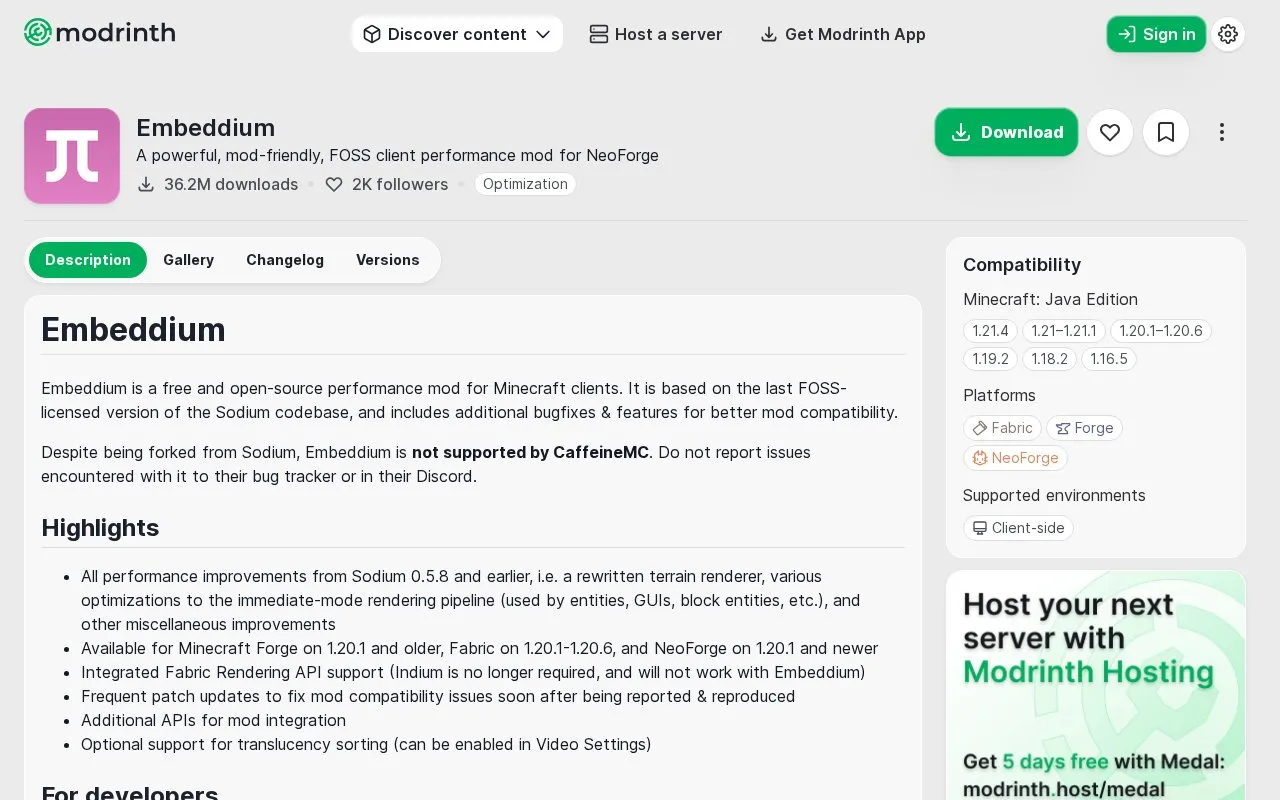
Task: Click the 1.21.4 version tag
Action: [991, 331]
